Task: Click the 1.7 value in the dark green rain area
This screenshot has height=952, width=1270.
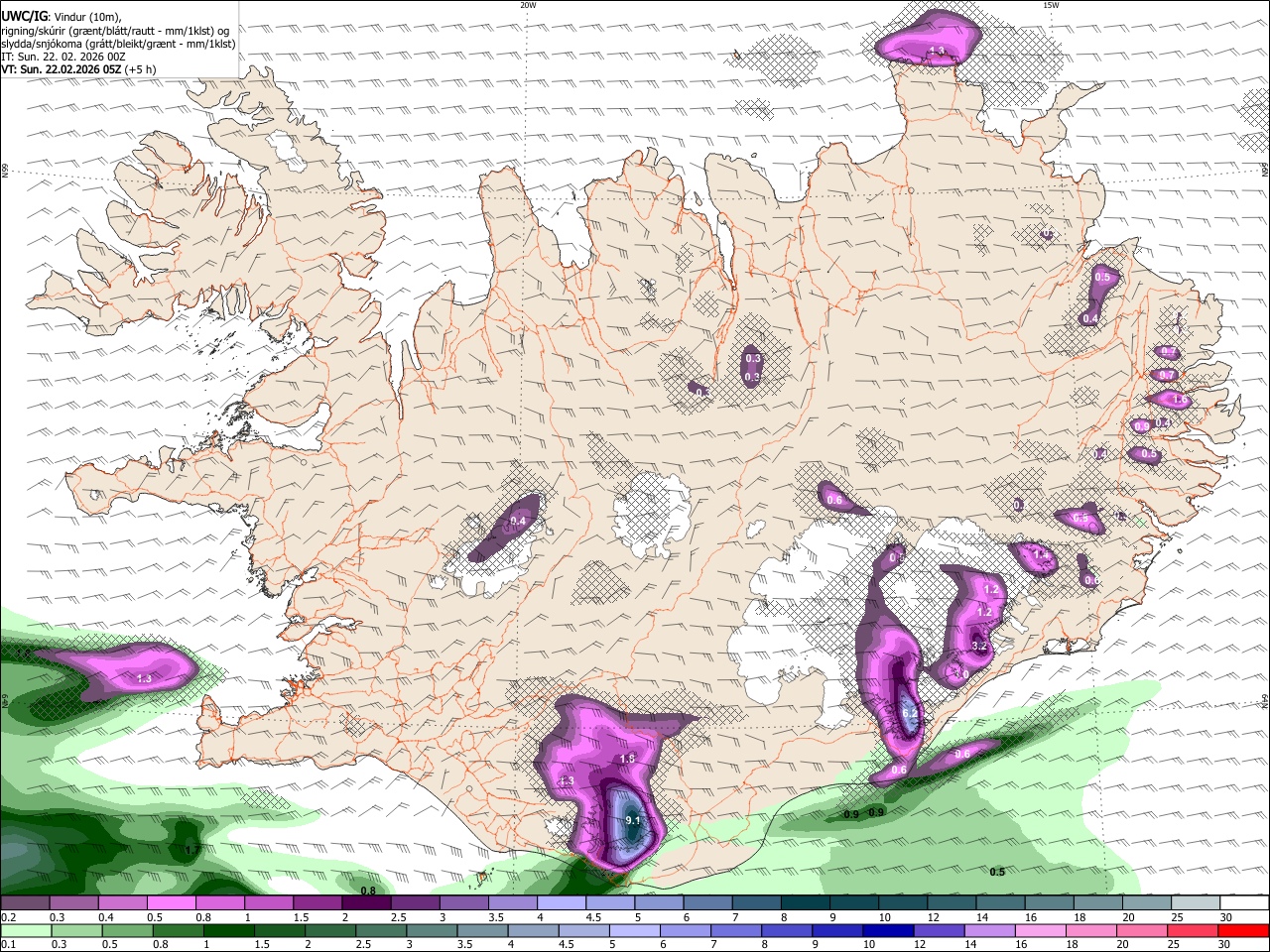Action: [192, 851]
